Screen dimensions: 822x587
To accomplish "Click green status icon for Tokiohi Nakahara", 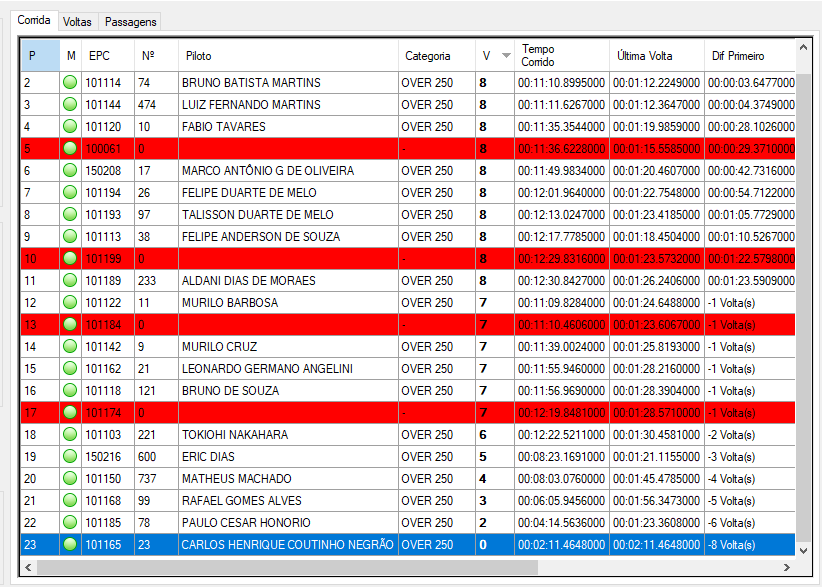I will pos(69,435).
